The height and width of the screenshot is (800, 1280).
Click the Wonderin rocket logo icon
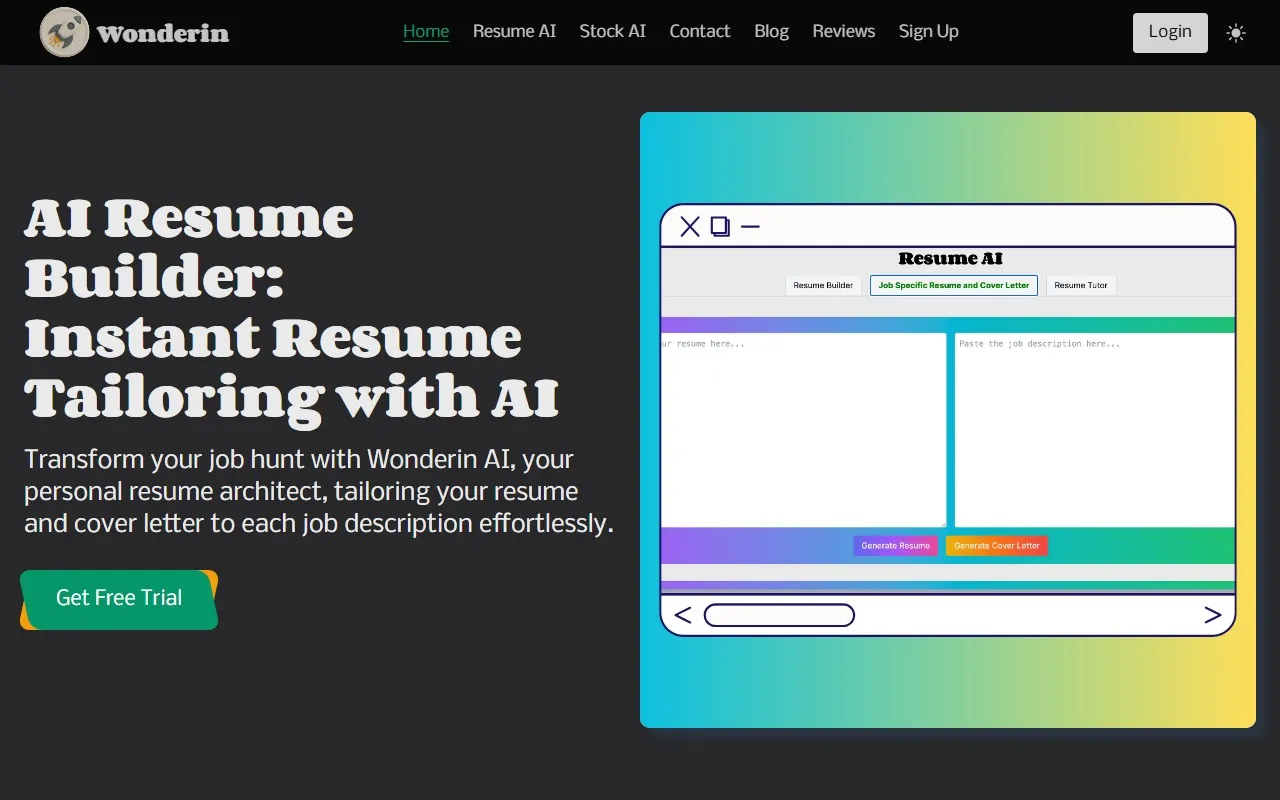(64, 32)
